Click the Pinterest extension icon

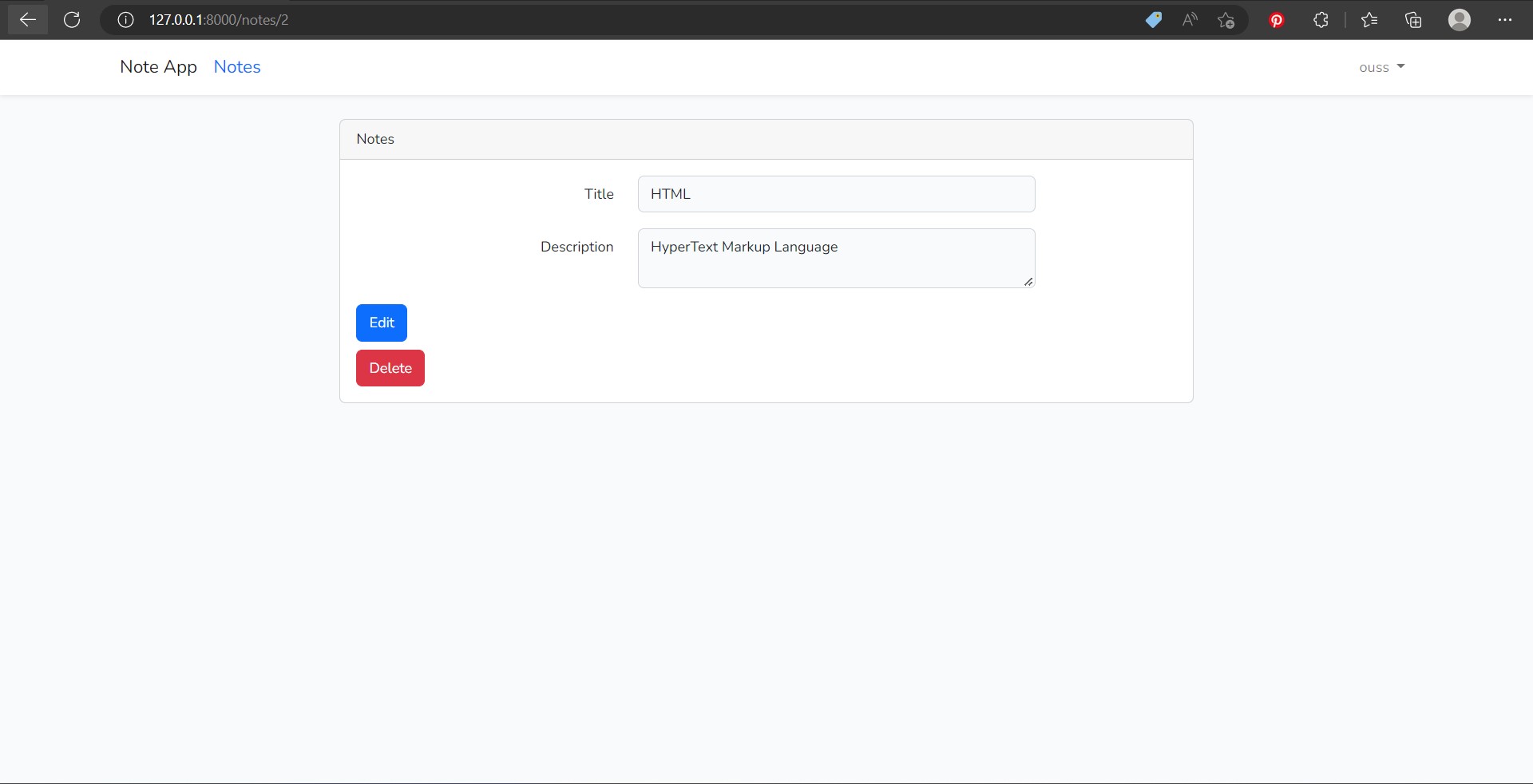pos(1275,20)
